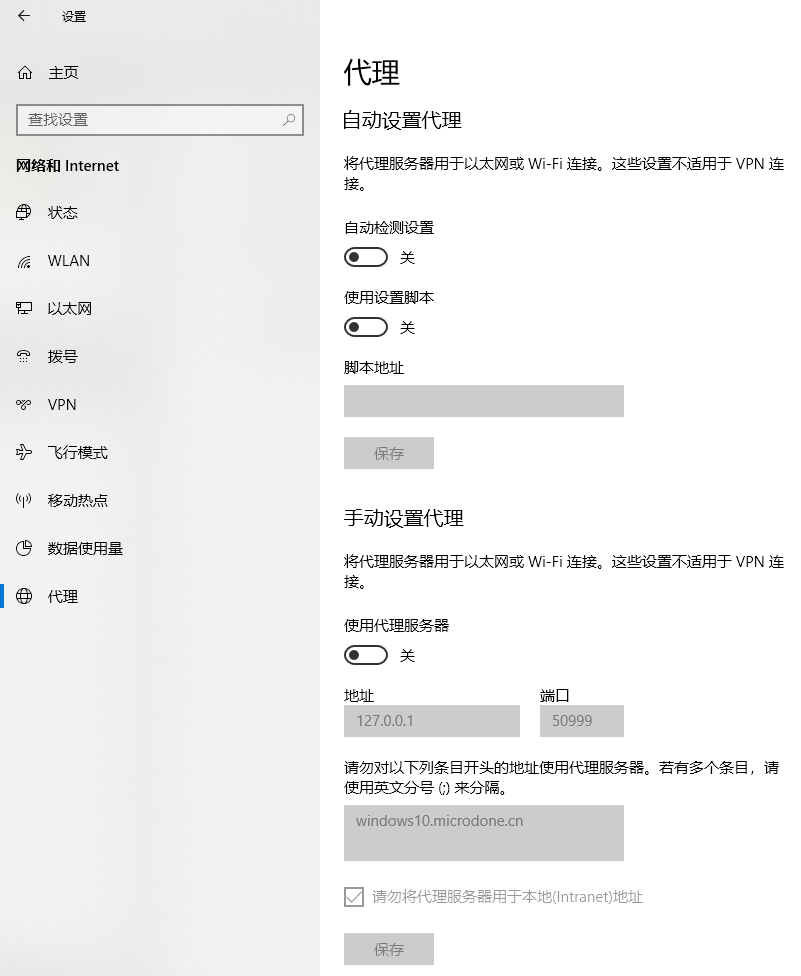The width and height of the screenshot is (801, 976).
Task: Click the back arrow icon
Action: (24, 16)
